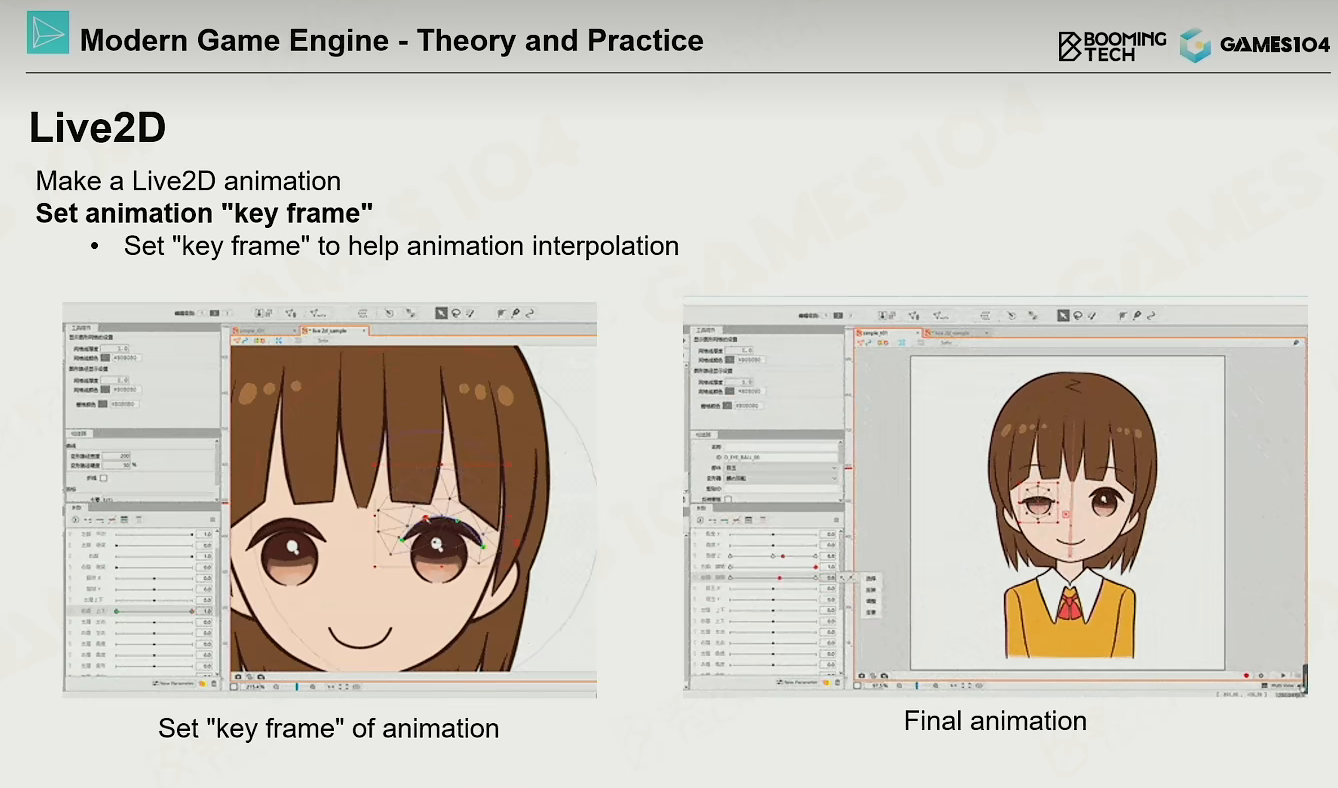
Task: Click the New Parameter button in the left editor
Action: 173,683
